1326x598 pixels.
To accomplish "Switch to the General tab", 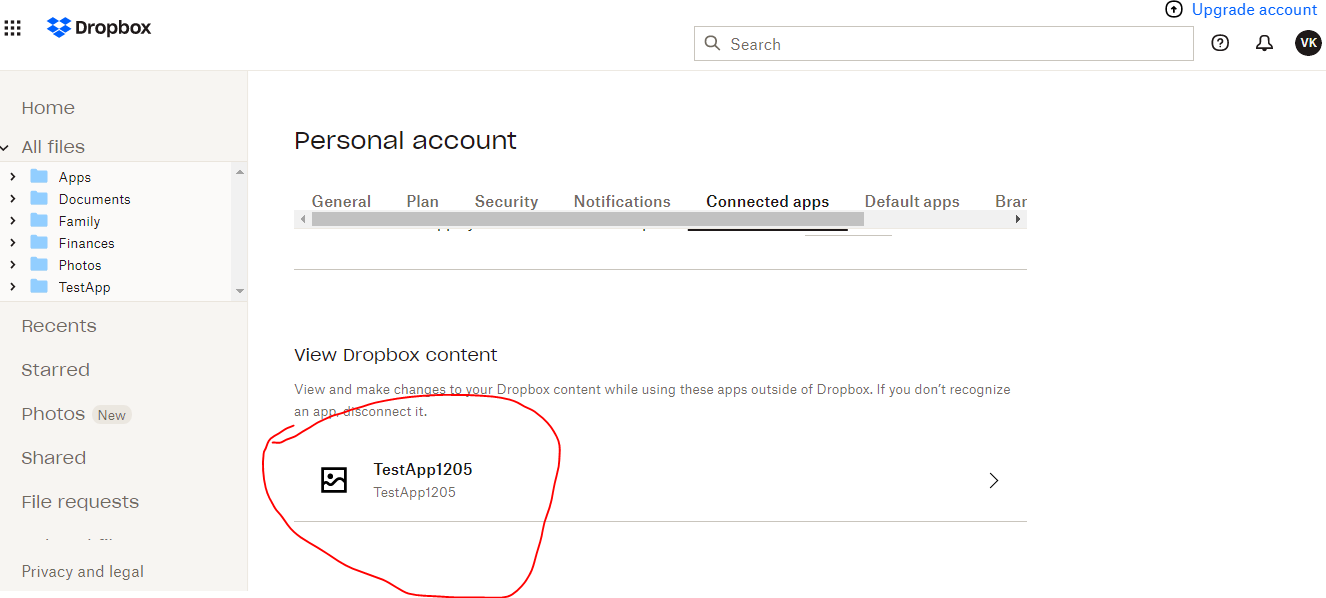I will click(341, 201).
